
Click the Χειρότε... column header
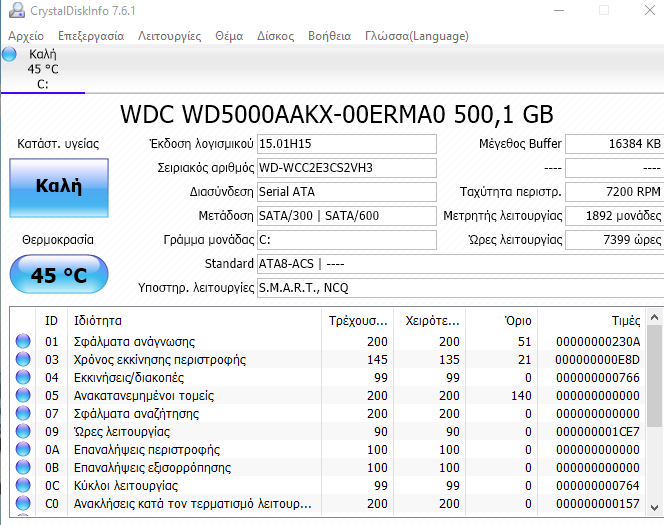(430, 321)
